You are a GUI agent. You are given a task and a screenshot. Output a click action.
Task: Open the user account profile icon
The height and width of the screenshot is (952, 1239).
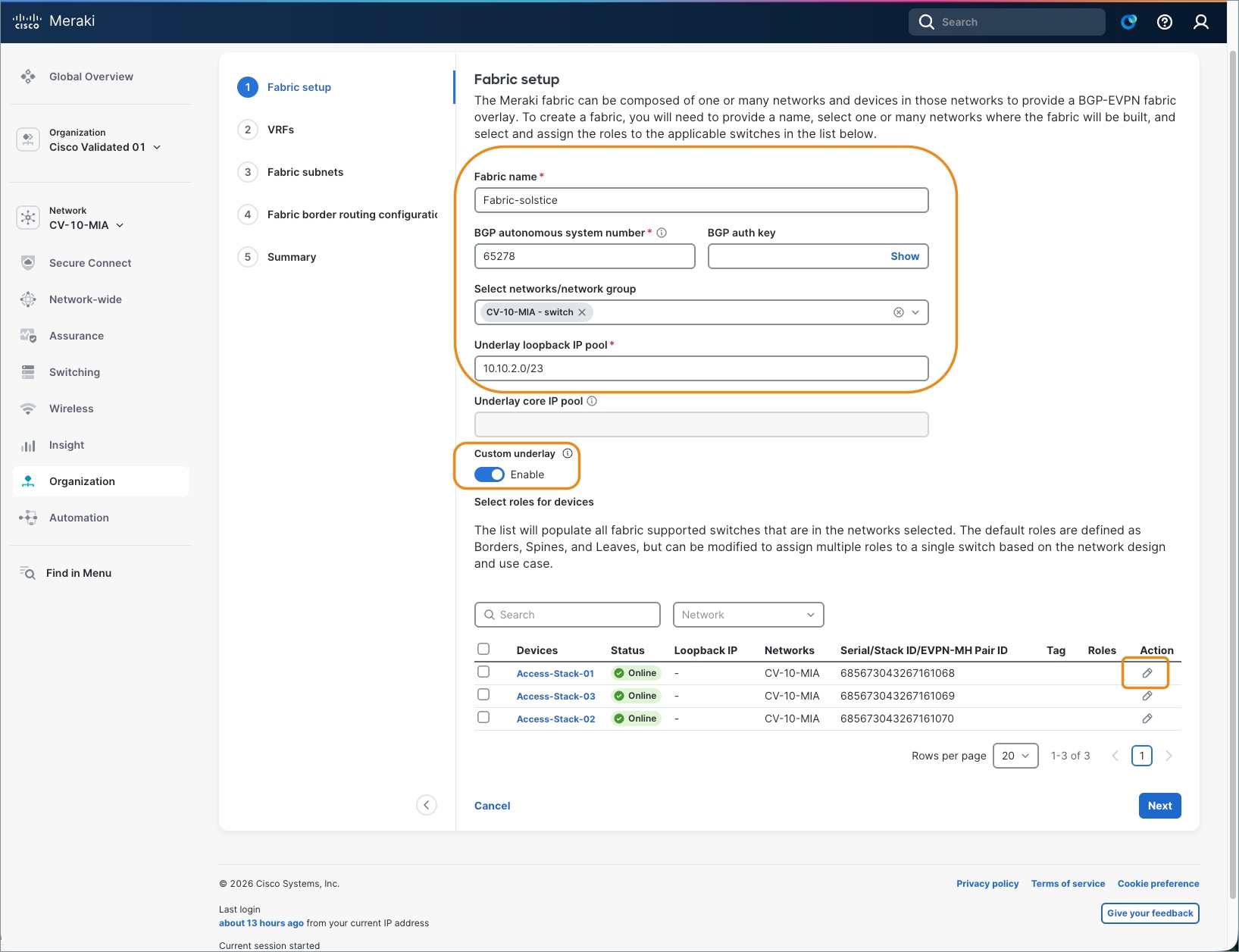[x=1201, y=22]
